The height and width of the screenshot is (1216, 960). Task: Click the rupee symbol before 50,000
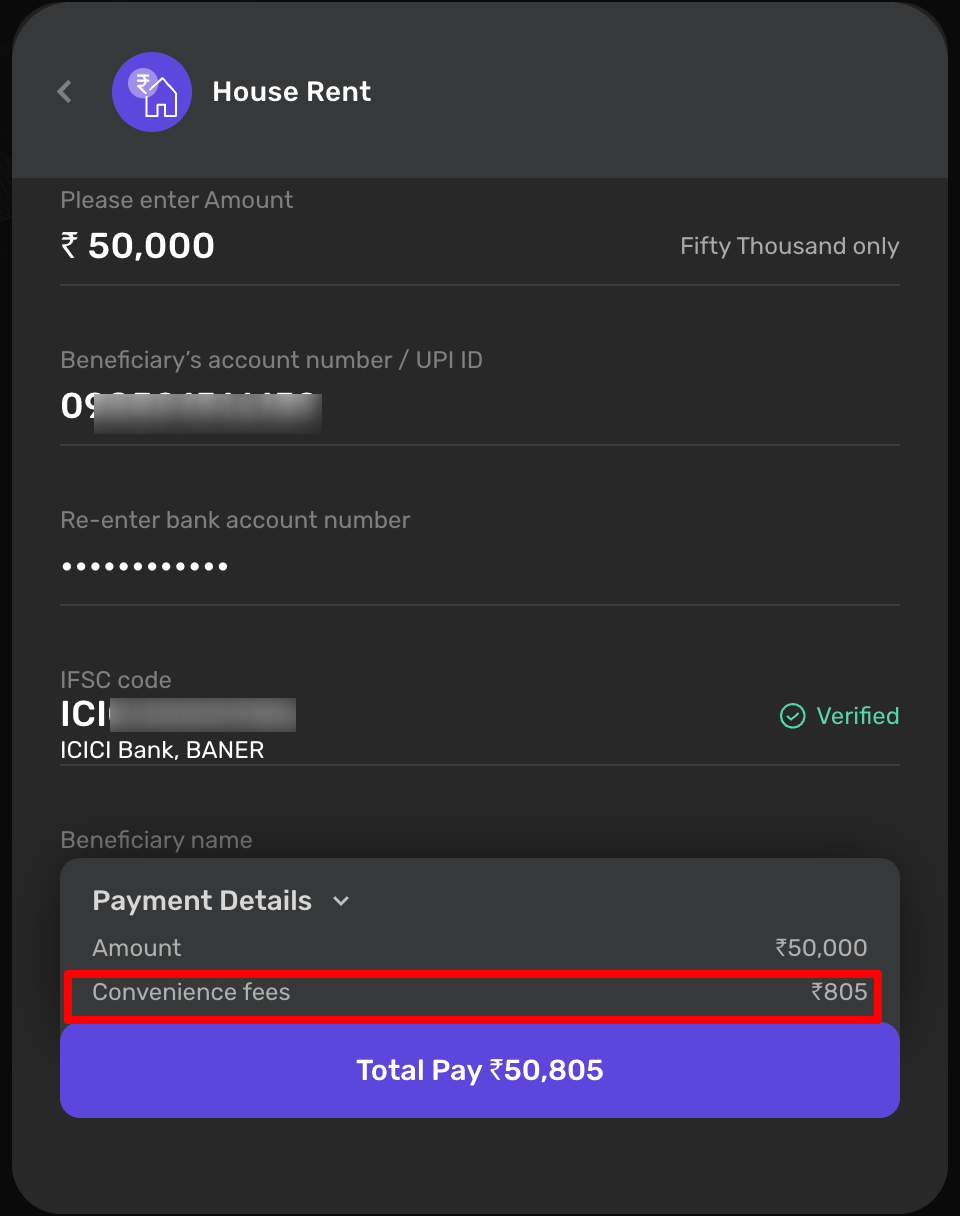click(x=69, y=245)
